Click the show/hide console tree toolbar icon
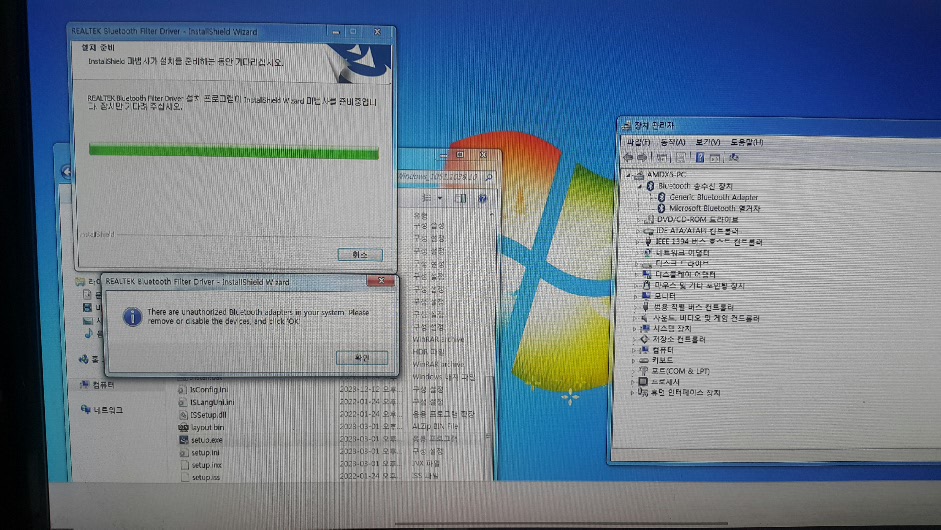The width and height of the screenshot is (941, 530). (662, 157)
